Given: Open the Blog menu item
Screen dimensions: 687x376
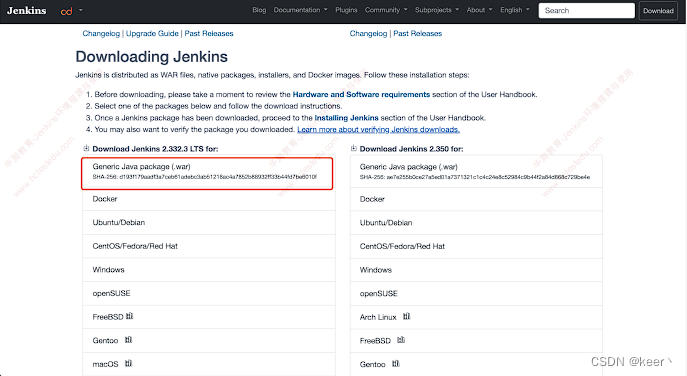Looking at the screenshot, I should pos(259,10).
